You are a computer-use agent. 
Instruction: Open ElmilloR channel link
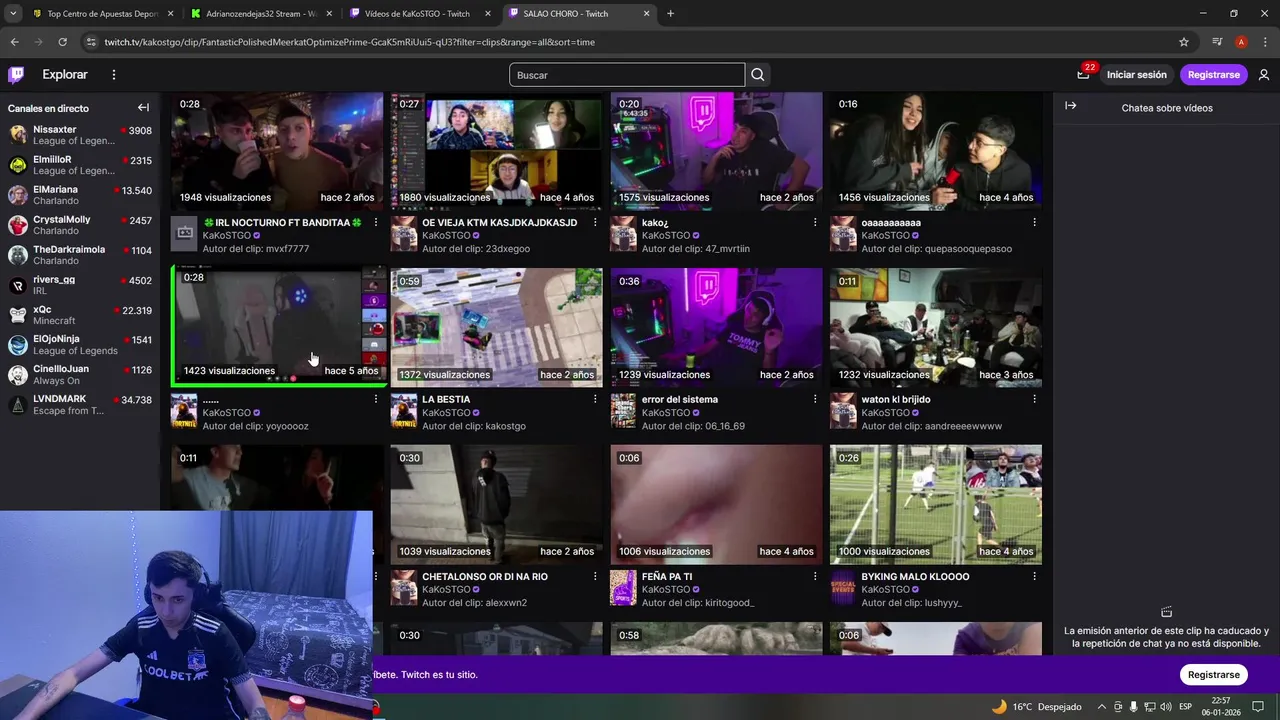tap(78, 165)
